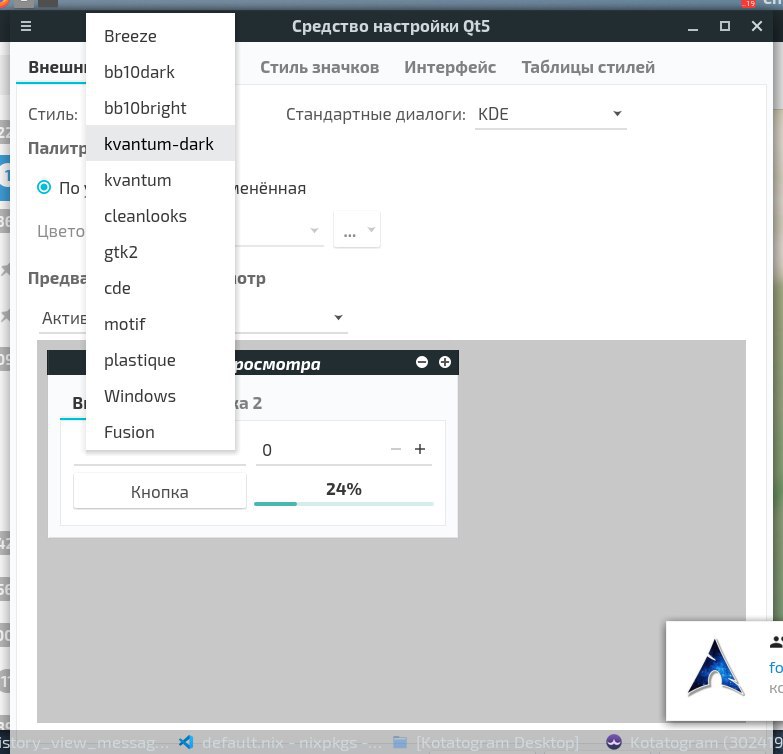Choose bb10bright style from list
Viewport: 783px width, 754px height.
(160, 108)
